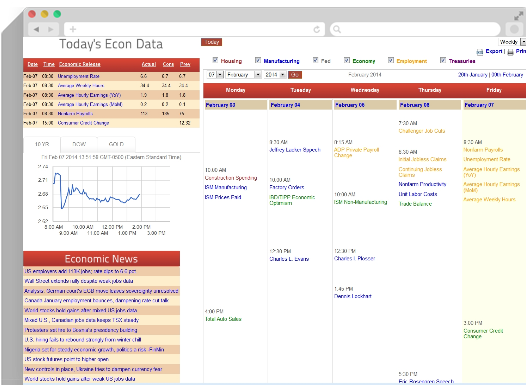The image size is (526, 385).
Task: Enter fullscreen with the expand arrows icon
Action: (519, 16)
